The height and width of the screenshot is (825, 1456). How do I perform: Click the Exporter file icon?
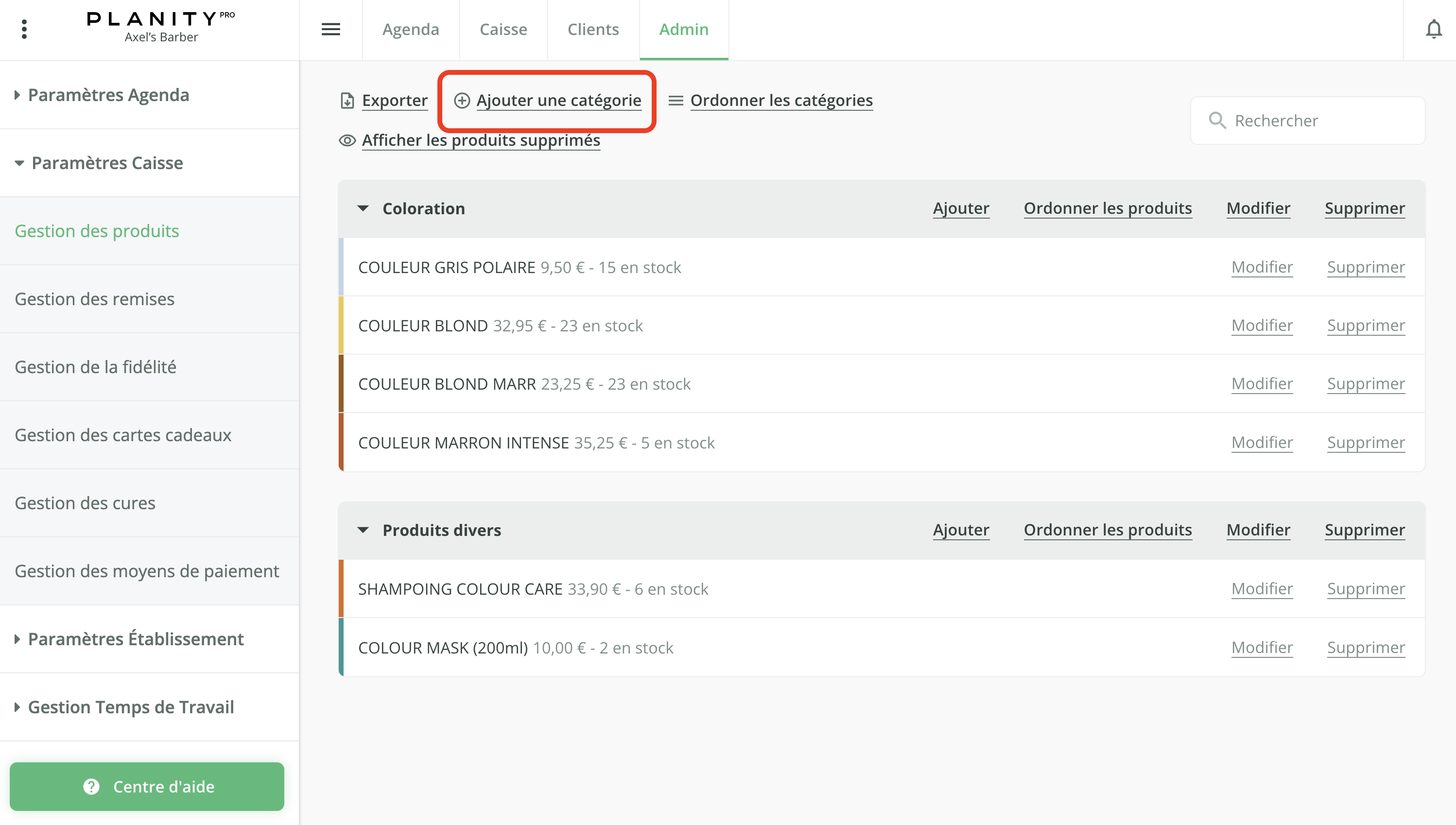(x=347, y=101)
